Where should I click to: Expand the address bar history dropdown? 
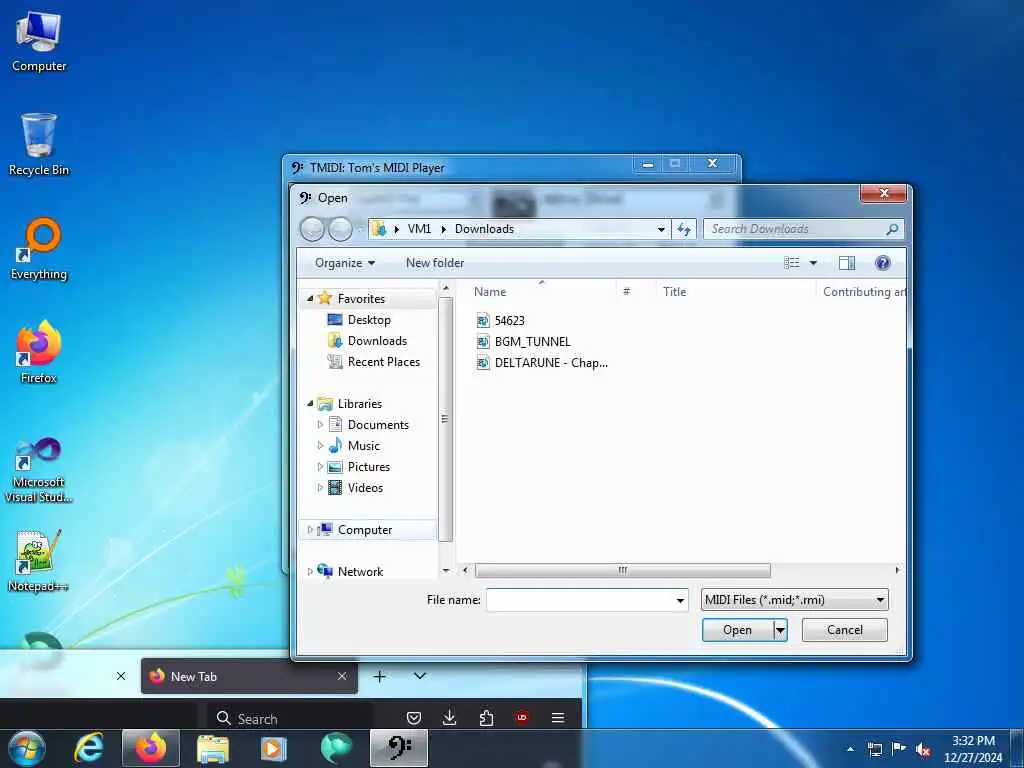coord(661,229)
